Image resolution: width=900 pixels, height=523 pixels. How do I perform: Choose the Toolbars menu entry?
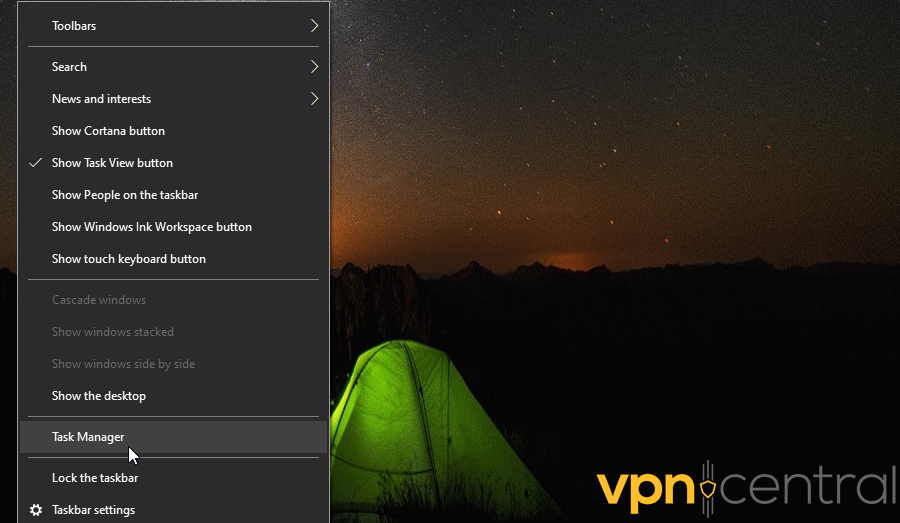(173, 26)
